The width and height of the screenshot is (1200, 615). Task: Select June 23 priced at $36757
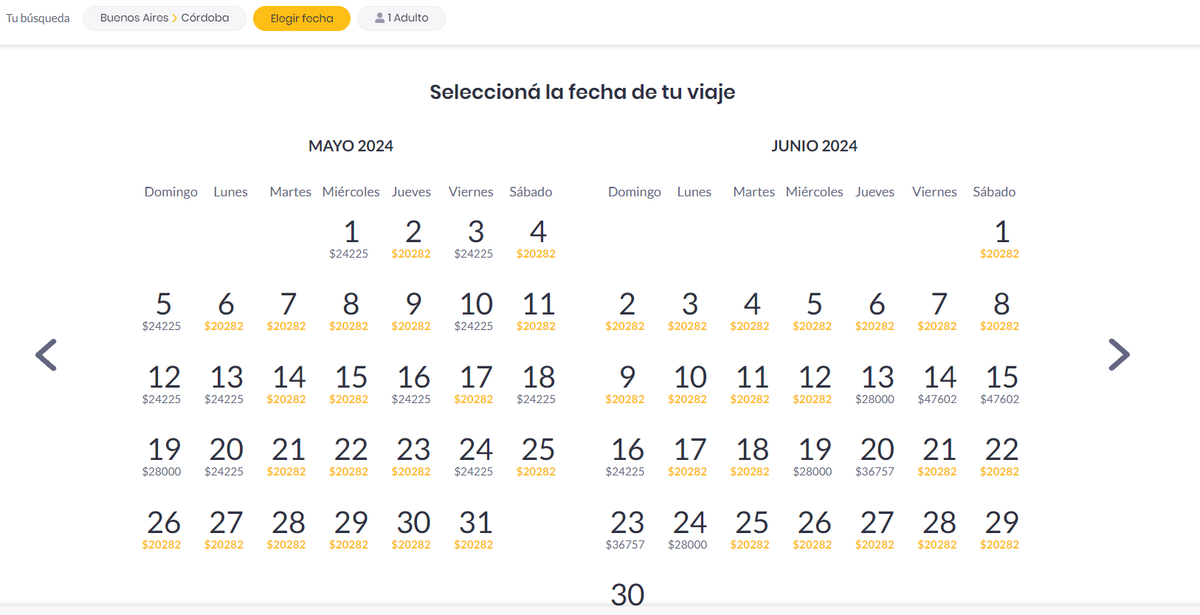(627, 529)
